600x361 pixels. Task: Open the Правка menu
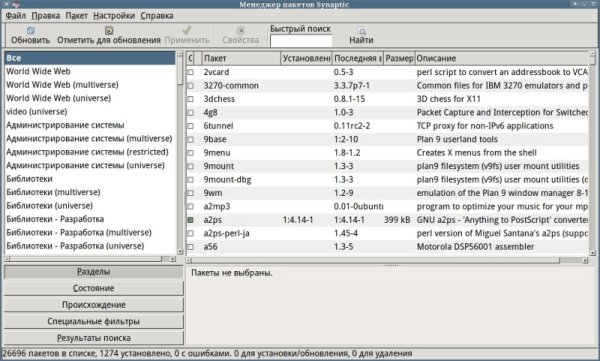(46, 16)
